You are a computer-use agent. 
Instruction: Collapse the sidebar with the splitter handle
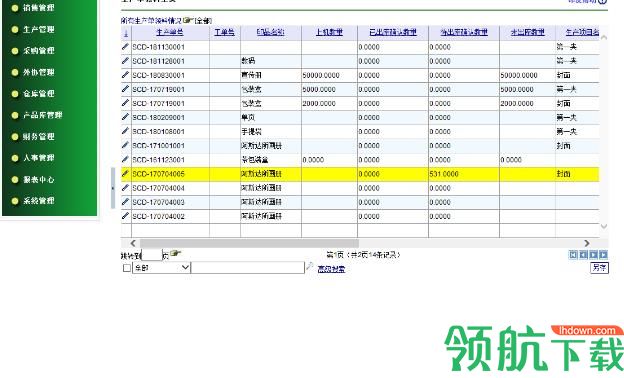pyautogui.click(x=113, y=188)
